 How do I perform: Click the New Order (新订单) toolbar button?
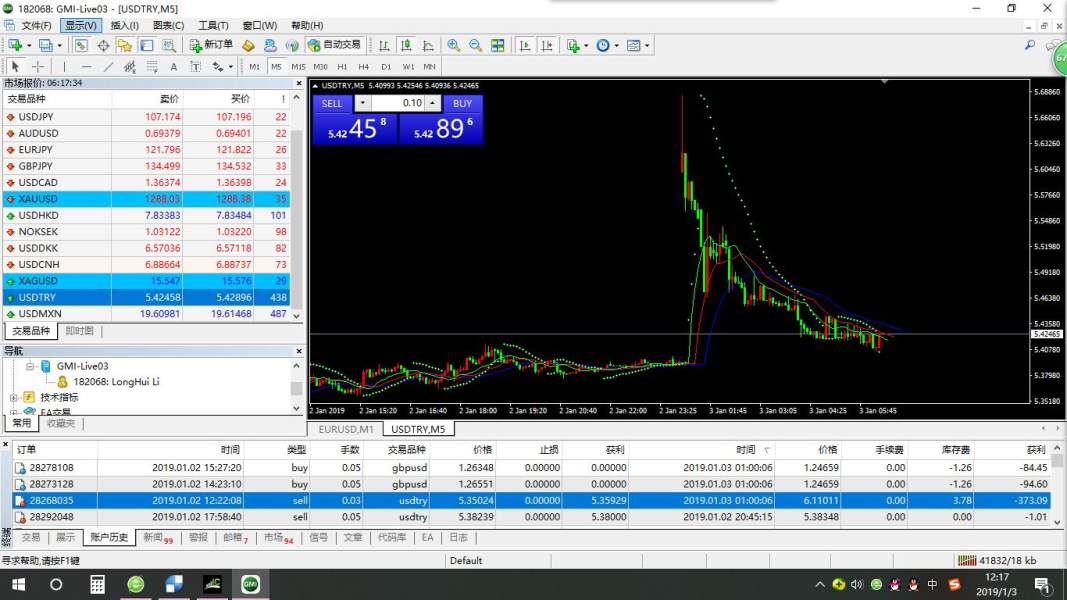(211, 45)
